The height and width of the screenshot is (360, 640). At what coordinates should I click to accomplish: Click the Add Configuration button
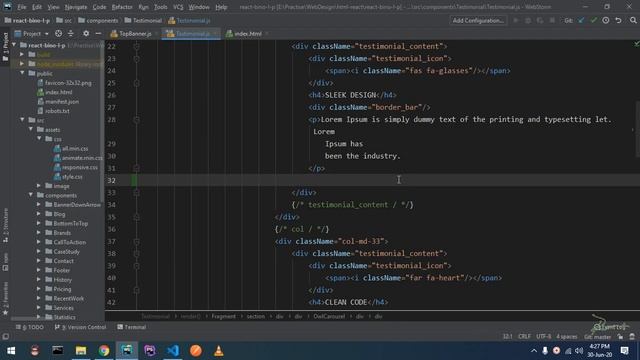(x=478, y=20)
